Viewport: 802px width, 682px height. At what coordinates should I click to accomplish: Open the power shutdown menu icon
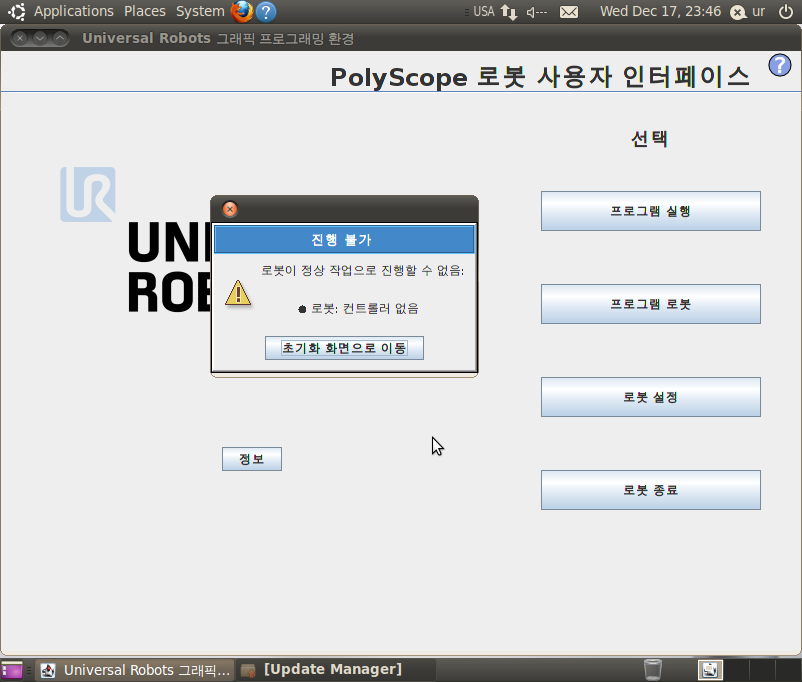786,12
